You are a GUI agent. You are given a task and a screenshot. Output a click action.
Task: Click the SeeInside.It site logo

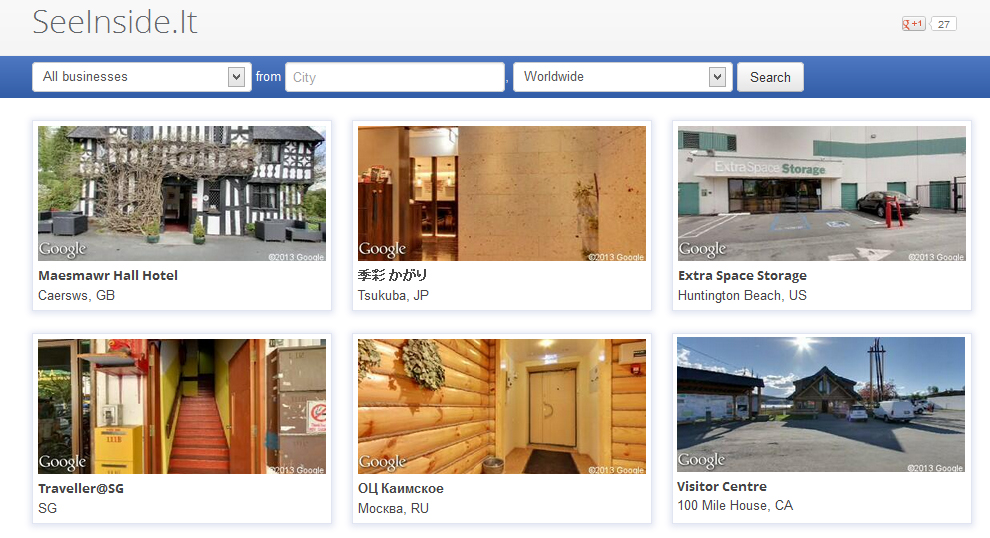coord(115,22)
